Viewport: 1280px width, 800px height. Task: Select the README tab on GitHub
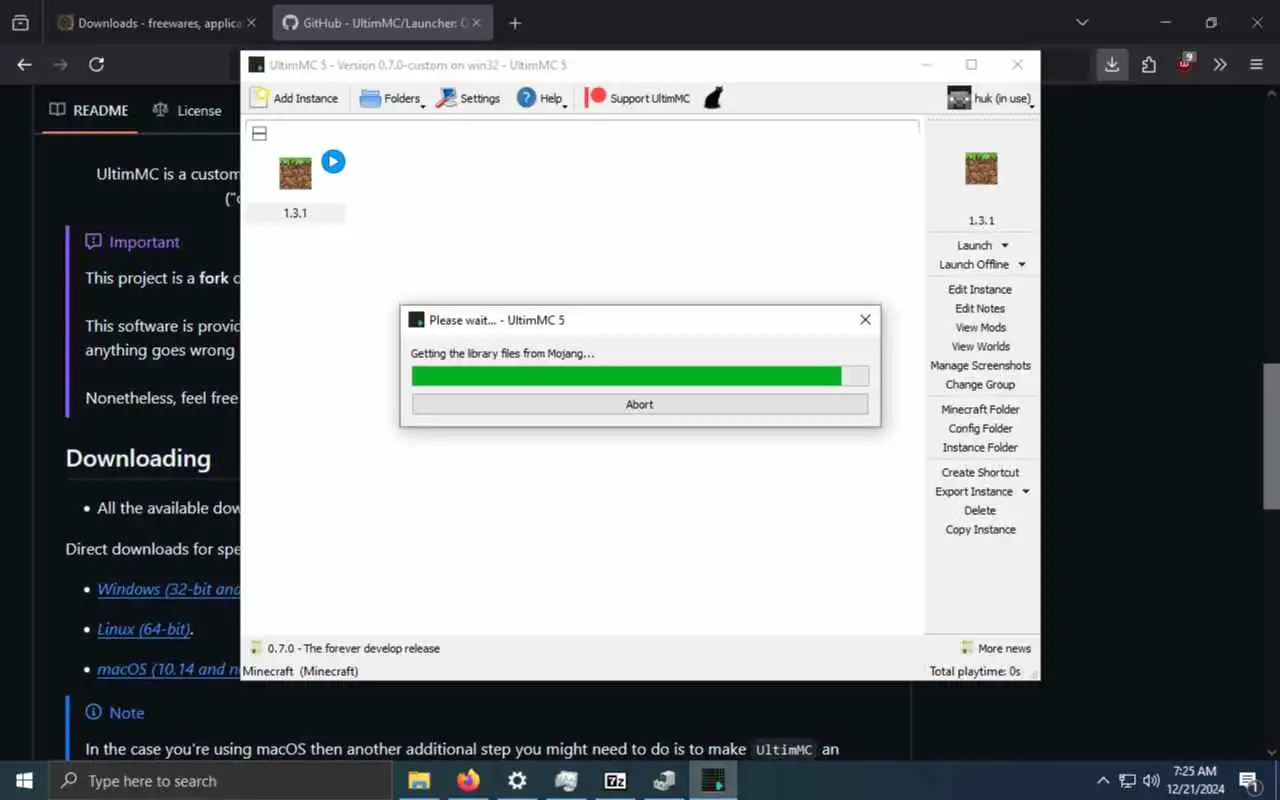[x=89, y=110]
